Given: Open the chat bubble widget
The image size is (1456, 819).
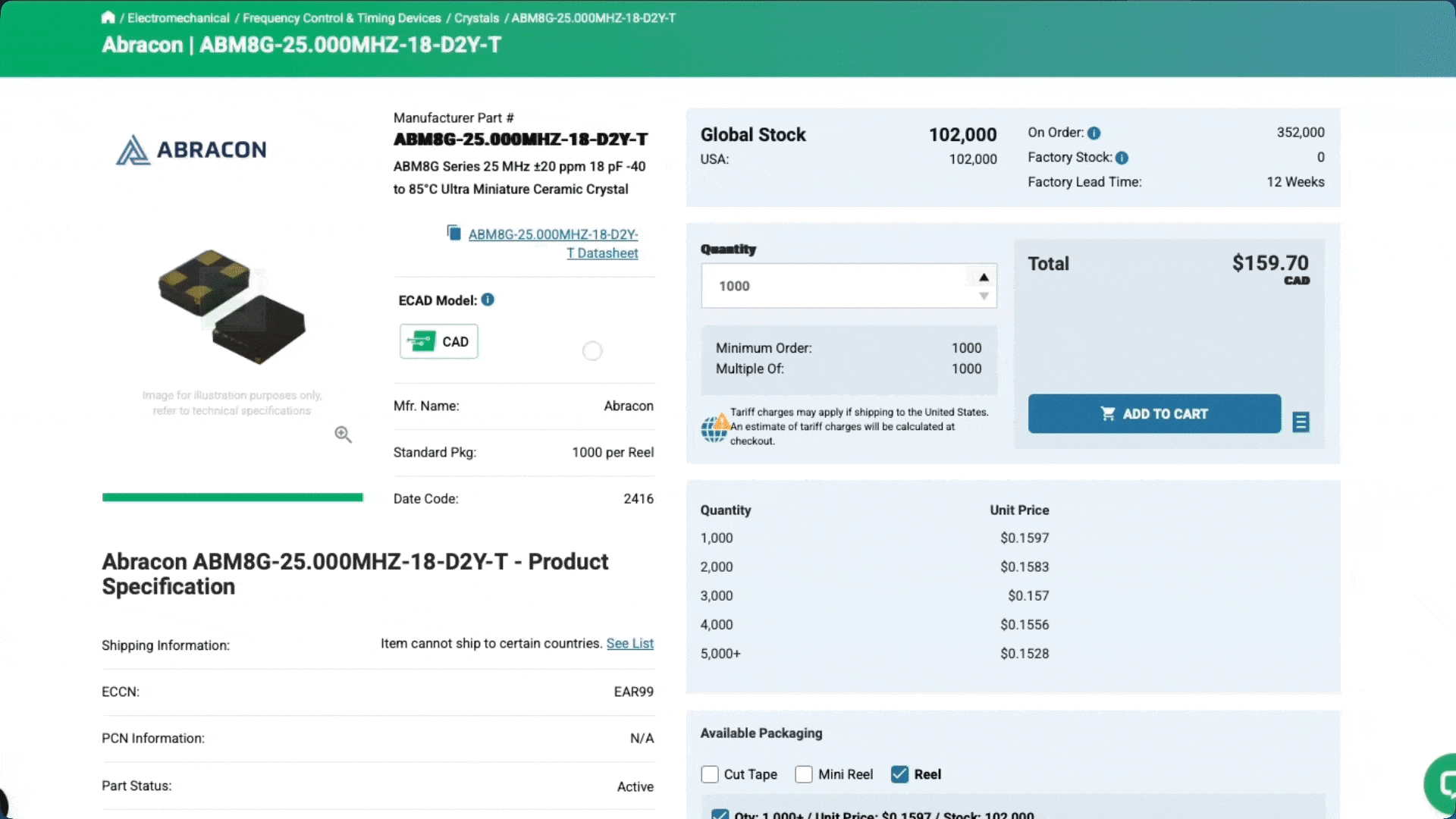Looking at the screenshot, I should coord(1442,783).
